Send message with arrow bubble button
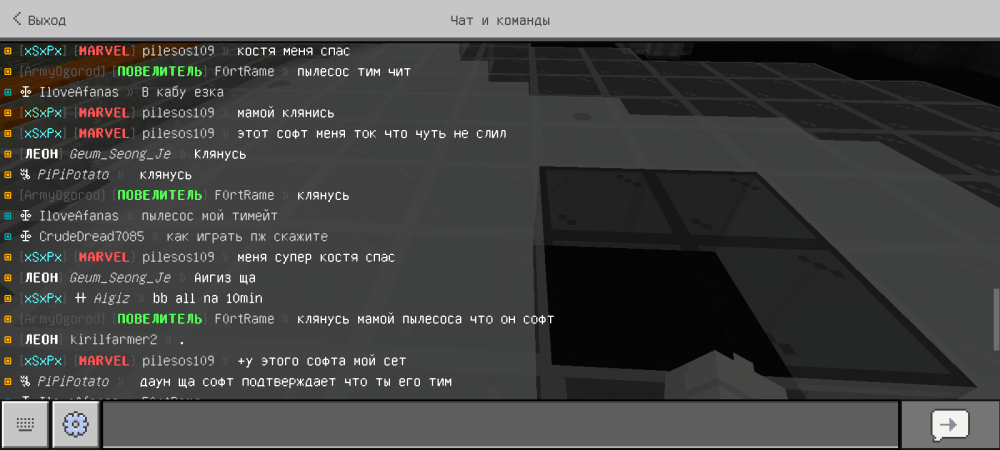 [950, 425]
